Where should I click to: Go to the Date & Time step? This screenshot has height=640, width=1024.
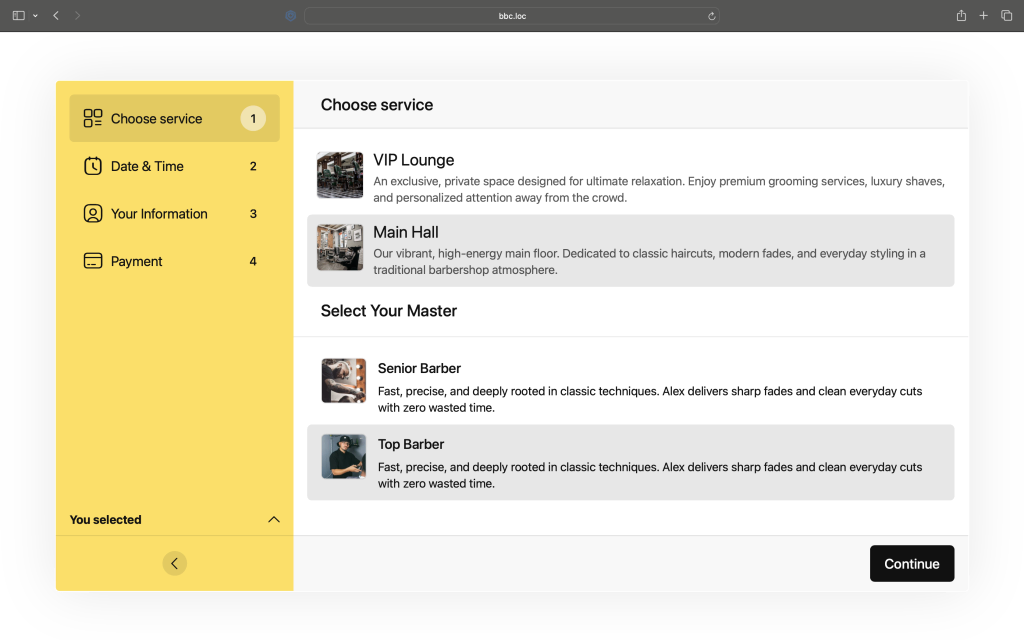pyautogui.click(x=174, y=166)
